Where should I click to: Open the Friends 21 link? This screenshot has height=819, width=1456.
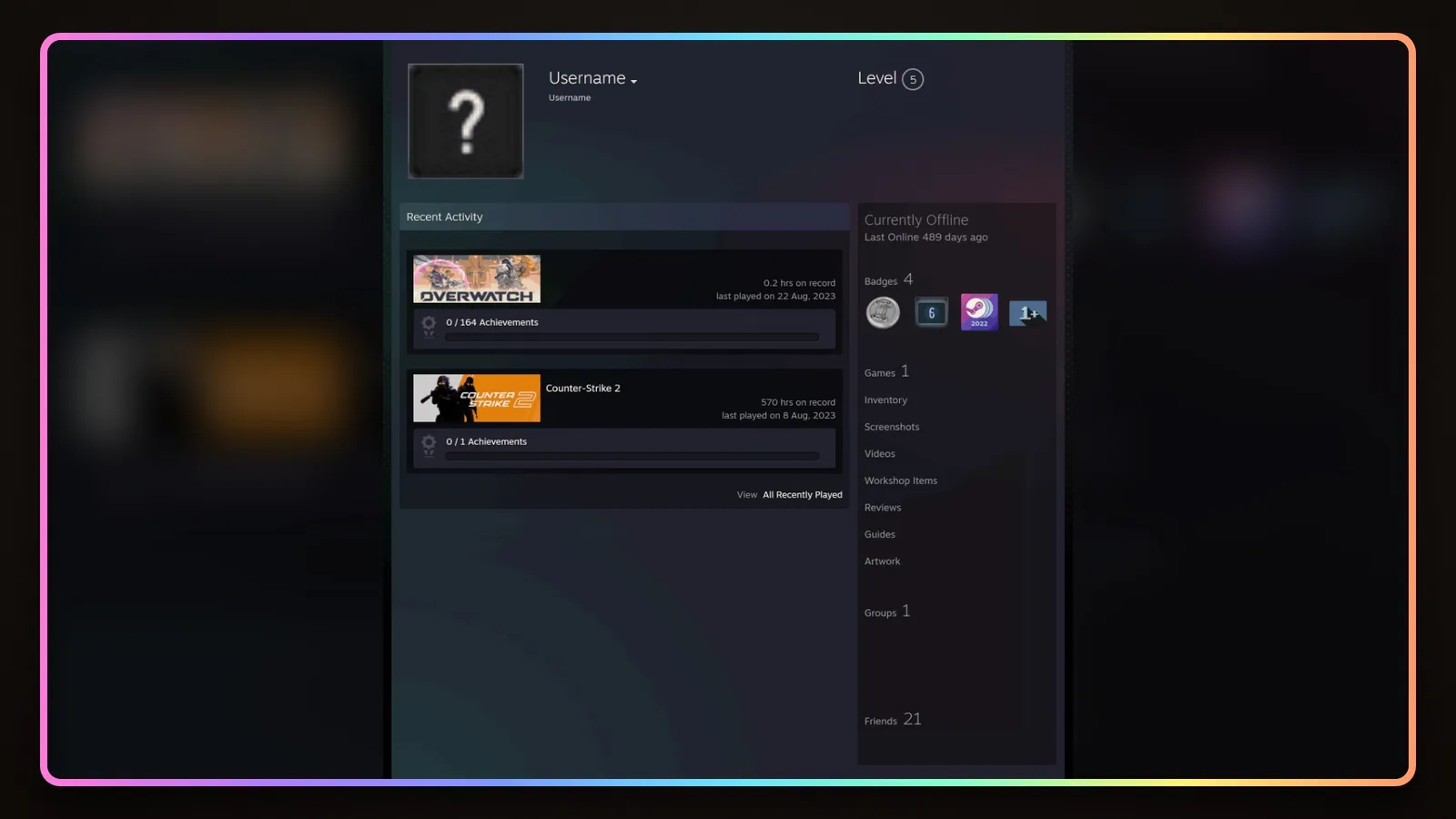tap(893, 720)
